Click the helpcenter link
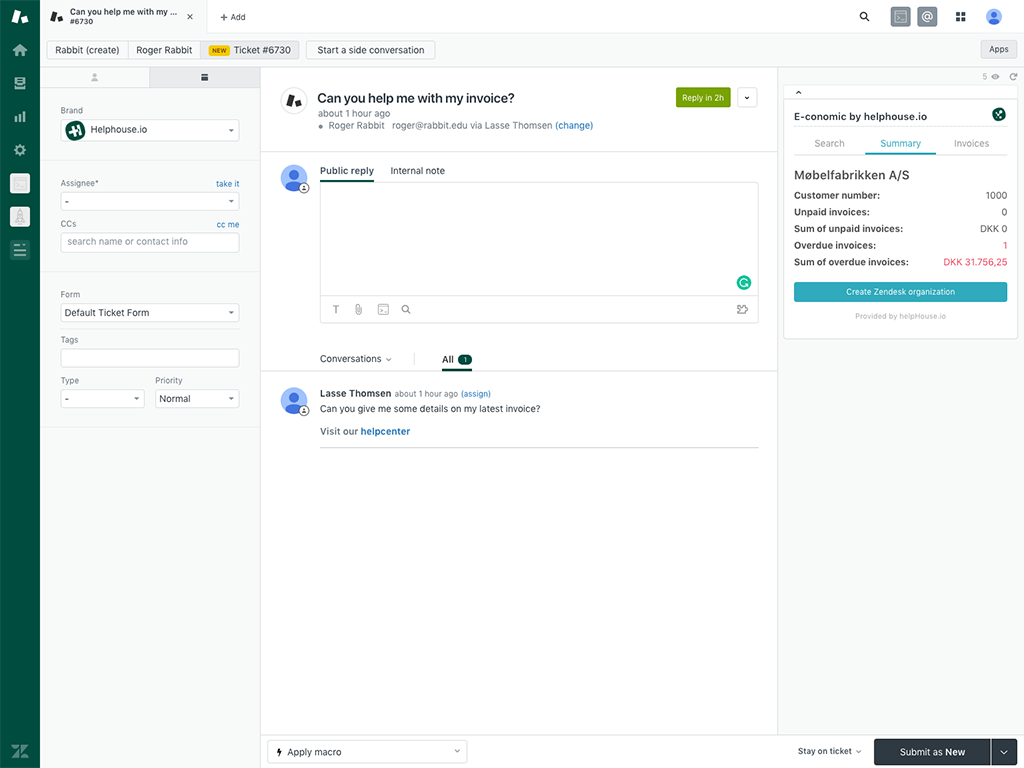 [x=385, y=432]
